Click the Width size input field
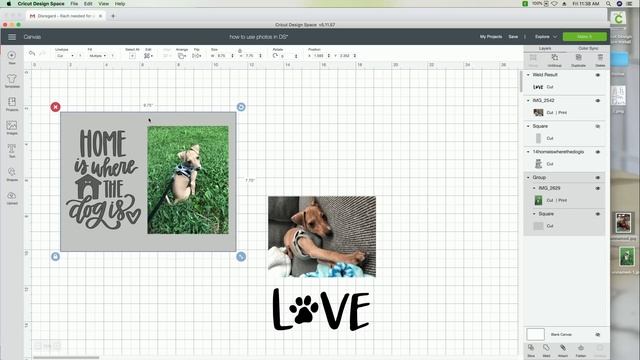 click(x=223, y=56)
